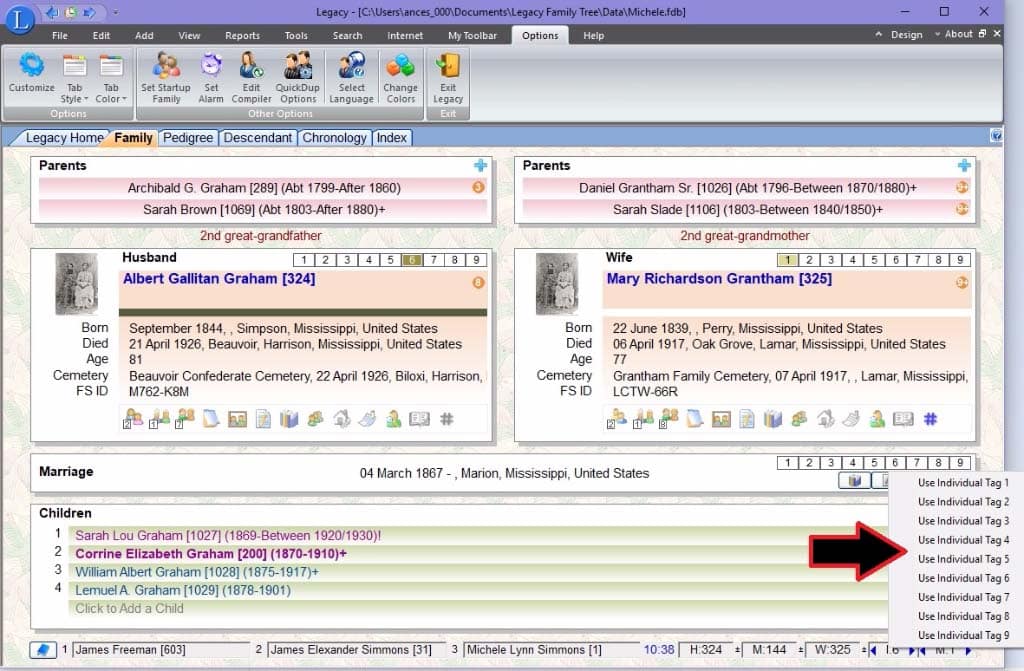This screenshot has height=671, width=1024.
Task: Open wife's siblings icon marked 8
Action: click(669, 418)
